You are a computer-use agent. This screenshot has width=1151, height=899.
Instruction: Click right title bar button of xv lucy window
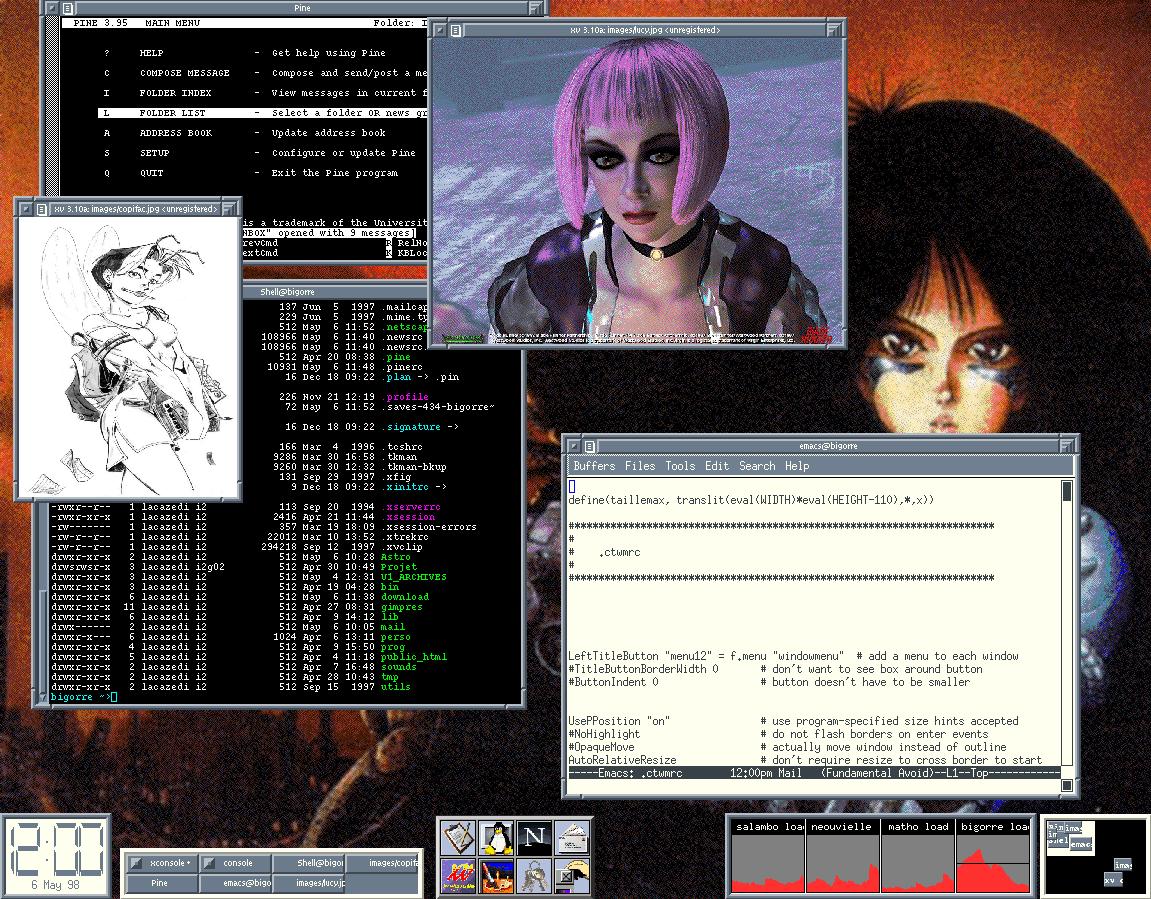pyautogui.click(x=834, y=30)
